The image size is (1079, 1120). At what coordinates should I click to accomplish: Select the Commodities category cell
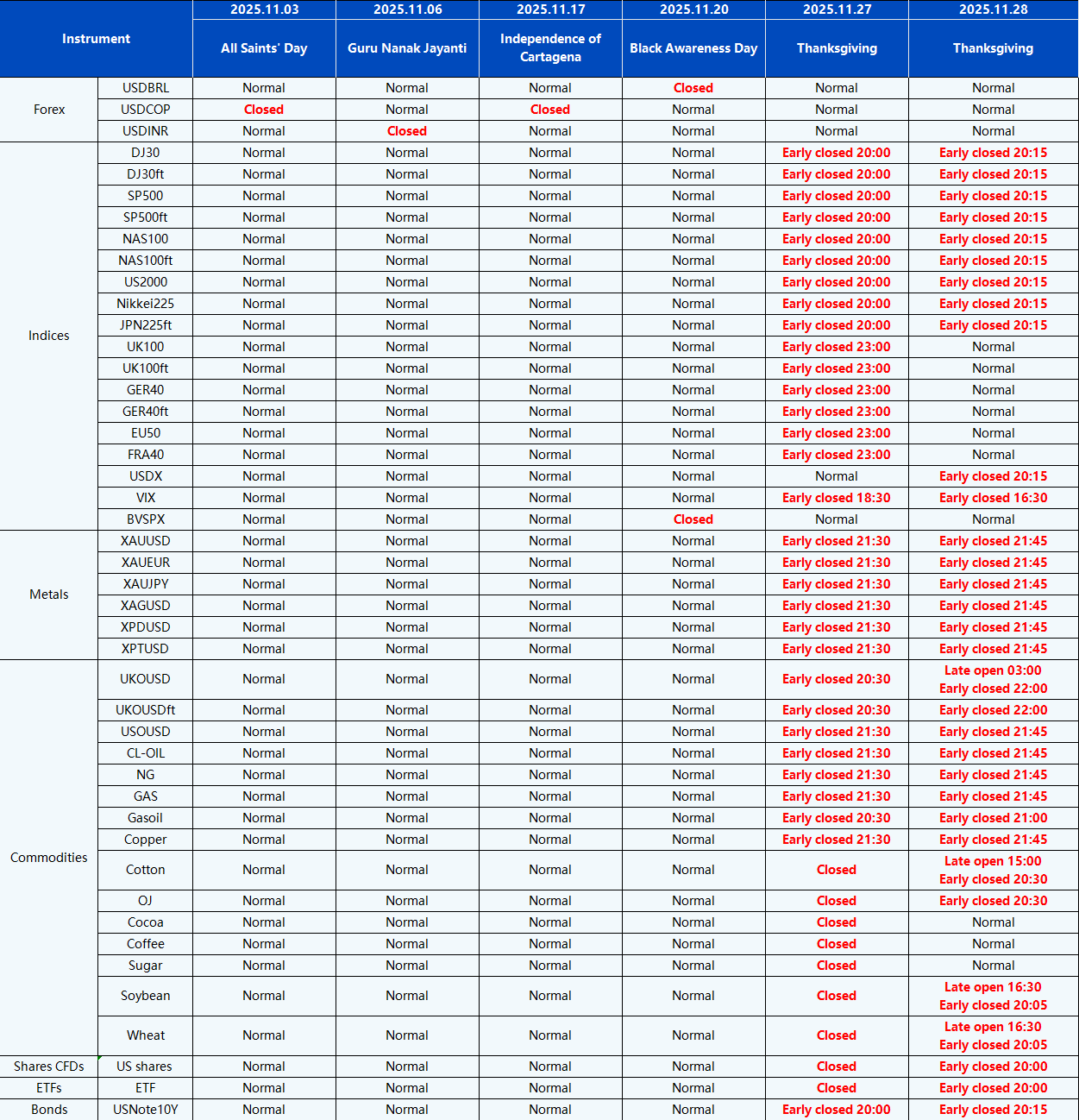click(49, 858)
